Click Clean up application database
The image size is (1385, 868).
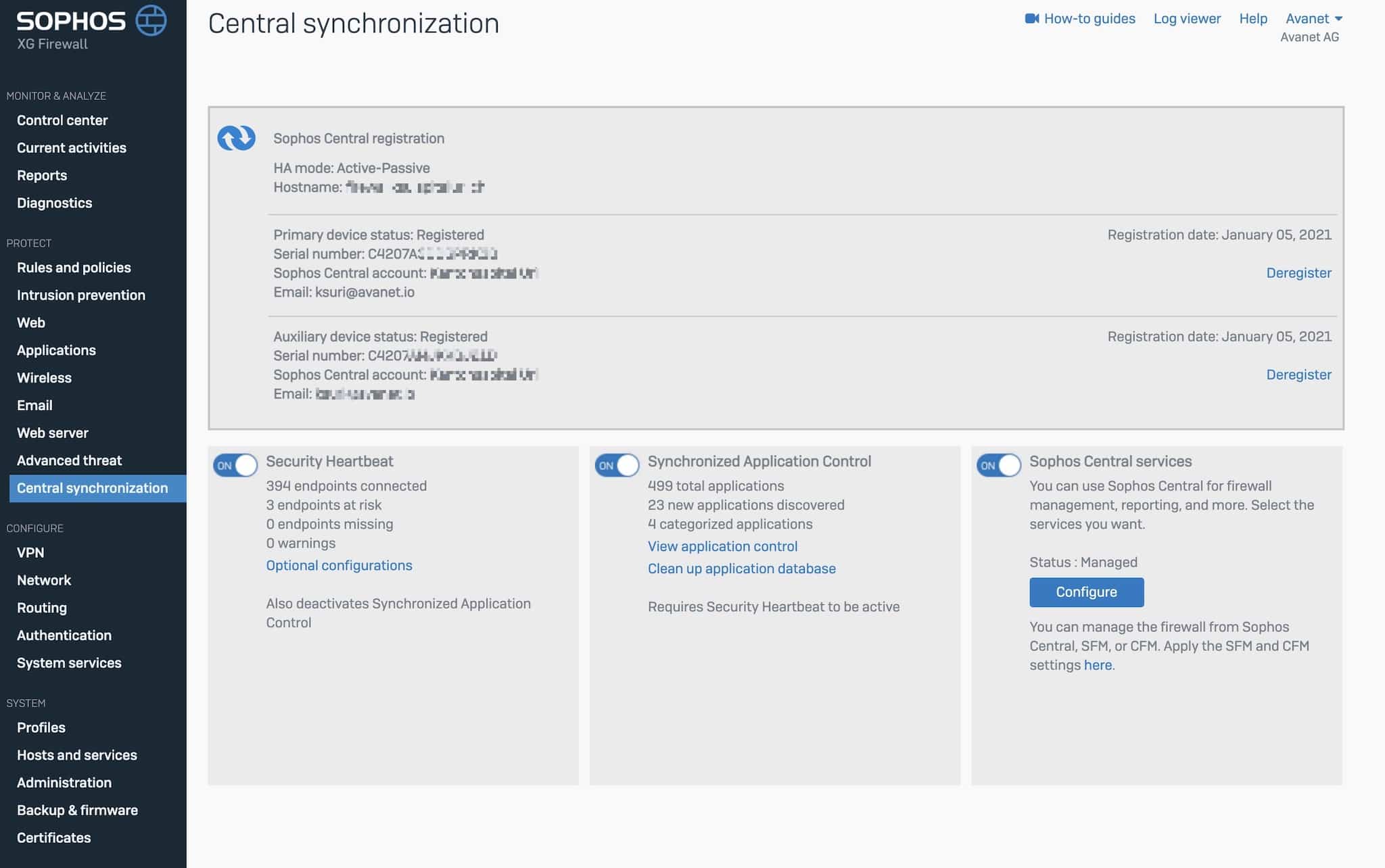point(741,569)
